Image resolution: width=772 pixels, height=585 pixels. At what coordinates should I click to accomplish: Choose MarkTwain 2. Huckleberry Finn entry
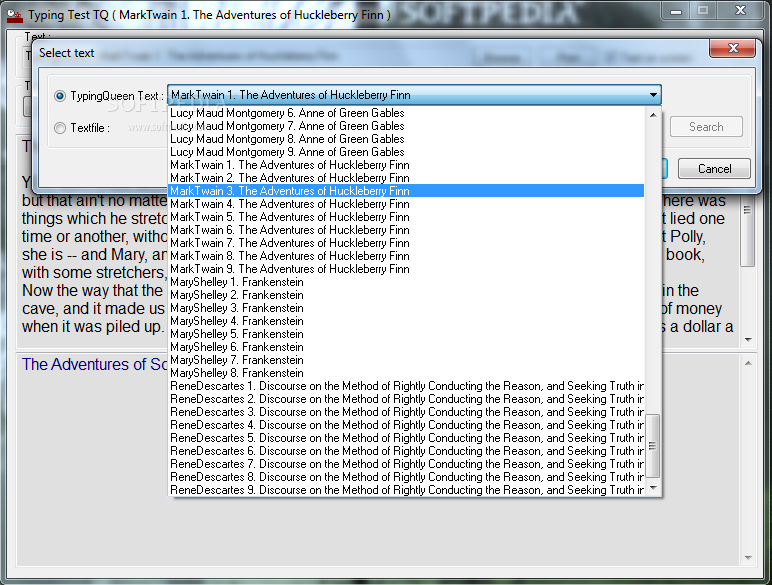406,178
